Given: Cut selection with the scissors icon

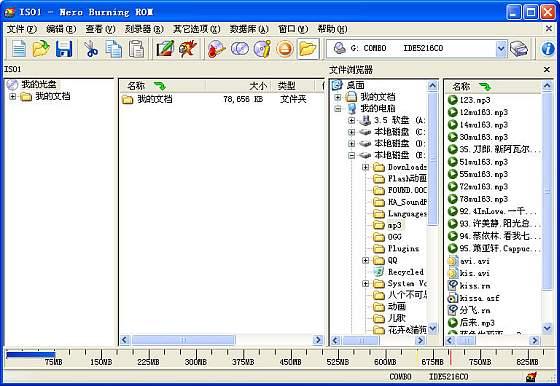Looking at the screenshot, I should pos(91,49).
